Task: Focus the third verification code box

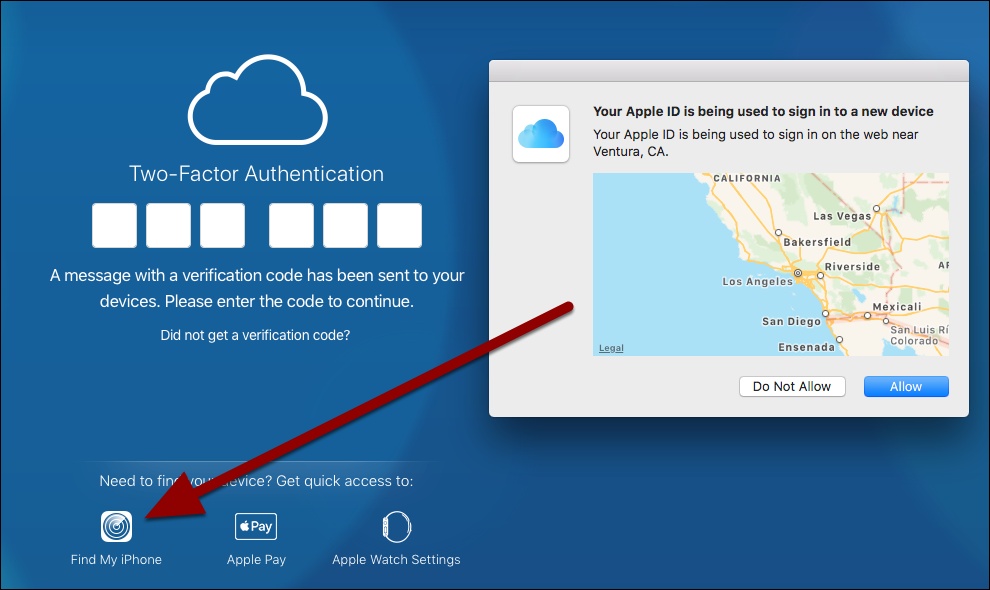Action: (x=222, y=226)
